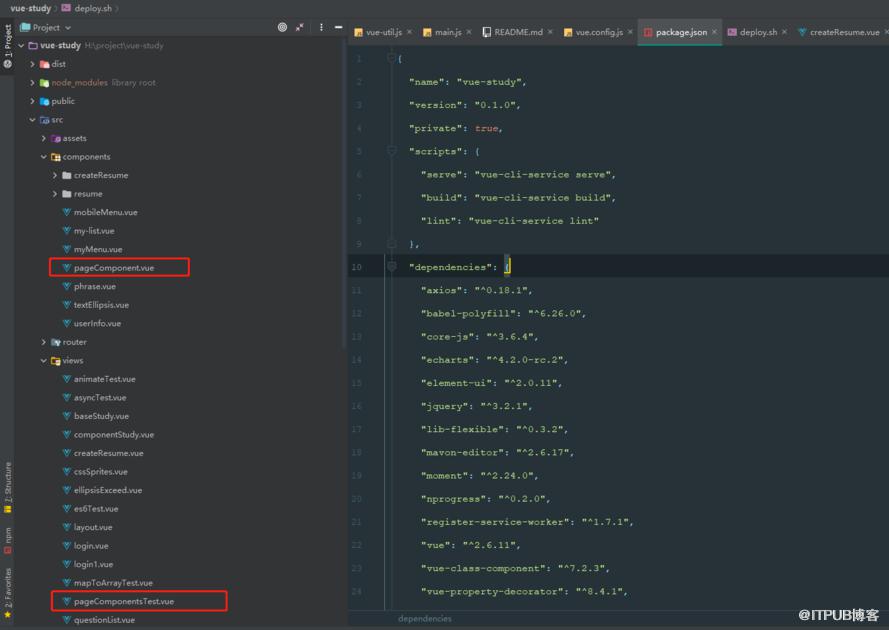Expand the assets folder
889x630 pixels.
[x=44, y=138]
